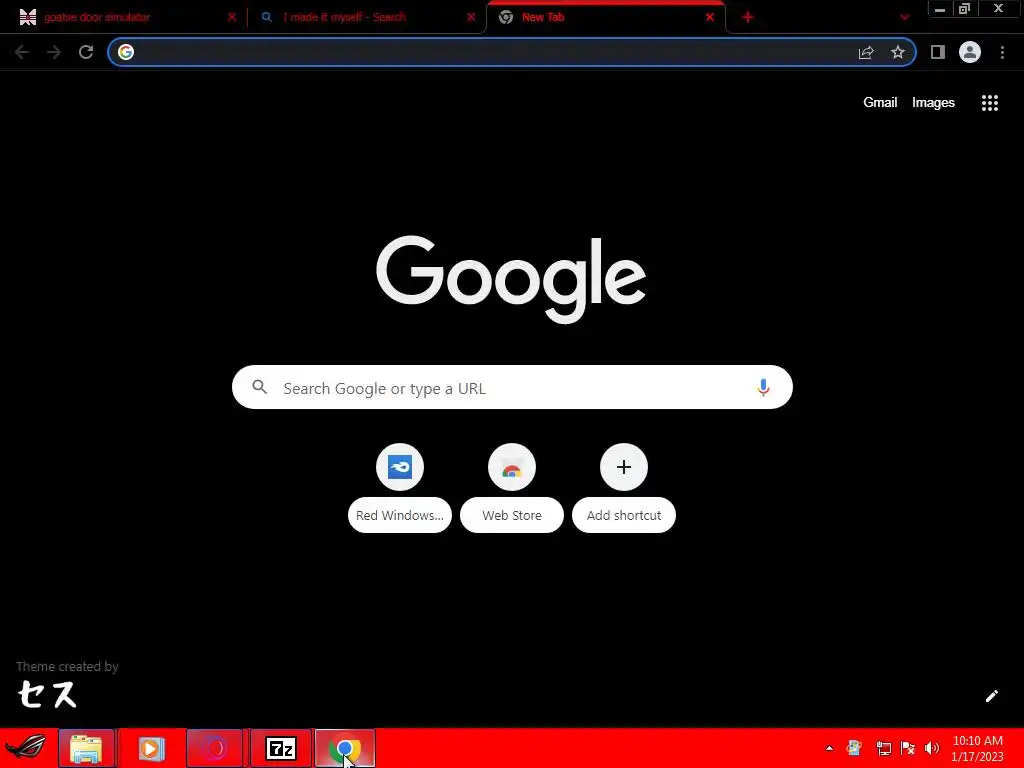Viewport: 1024px width, 768px height.
Task: Focus the 'Search Google or type a URL' box
Action: (x=512, y=387)
